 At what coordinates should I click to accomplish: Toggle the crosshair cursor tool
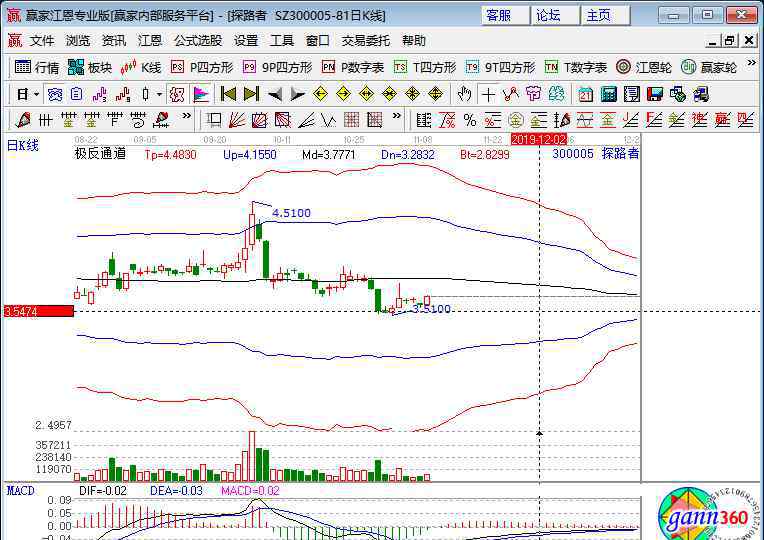tap(488, 94)
